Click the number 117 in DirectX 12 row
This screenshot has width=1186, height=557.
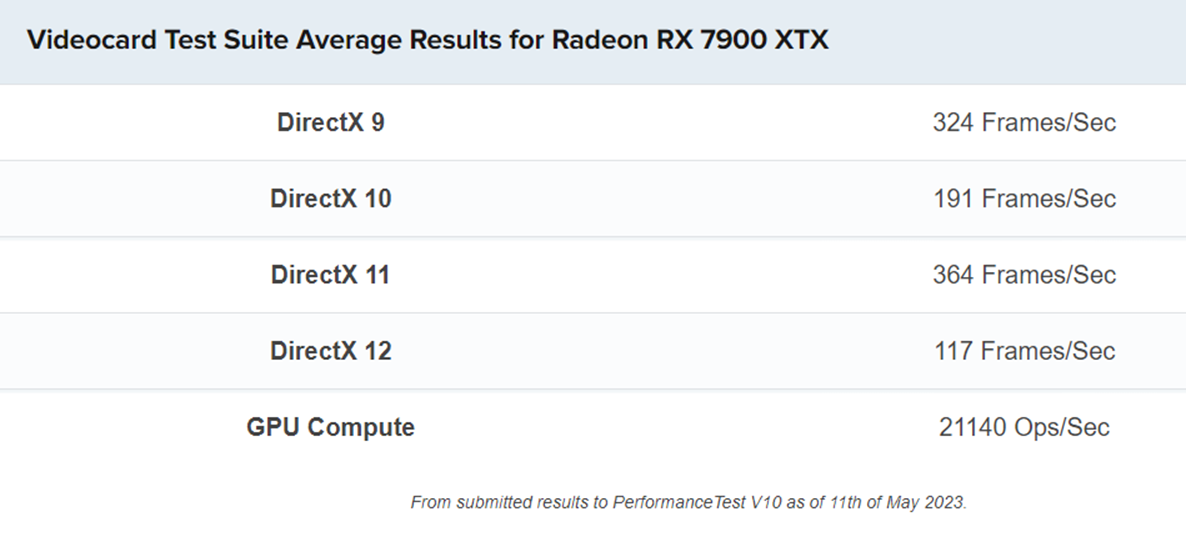[953, 350]
